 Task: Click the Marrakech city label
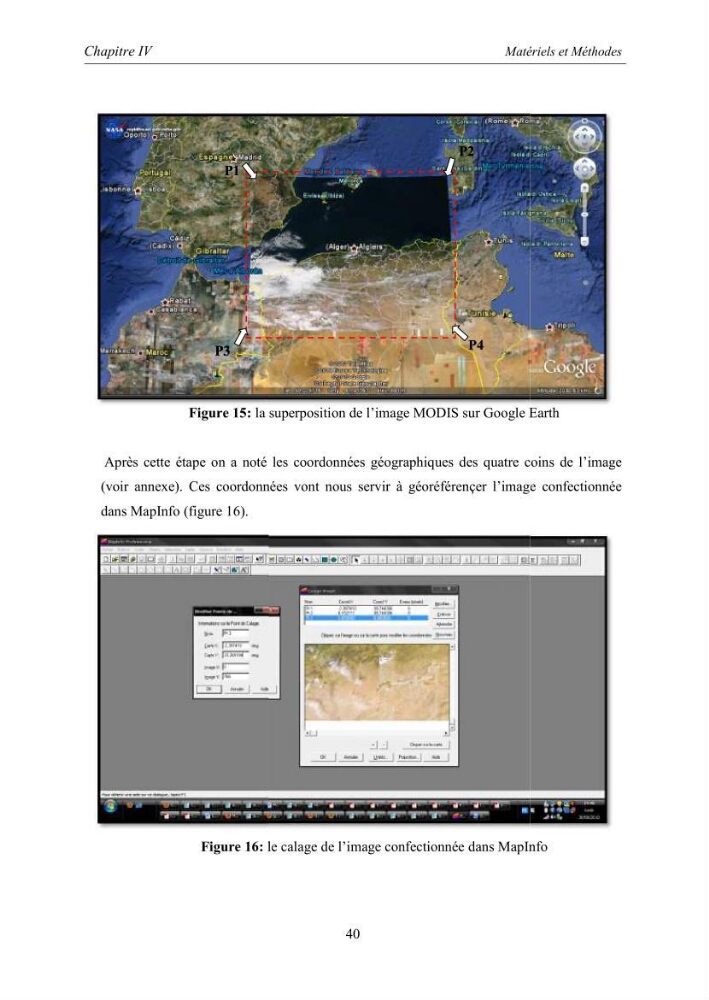click(117, 351)
